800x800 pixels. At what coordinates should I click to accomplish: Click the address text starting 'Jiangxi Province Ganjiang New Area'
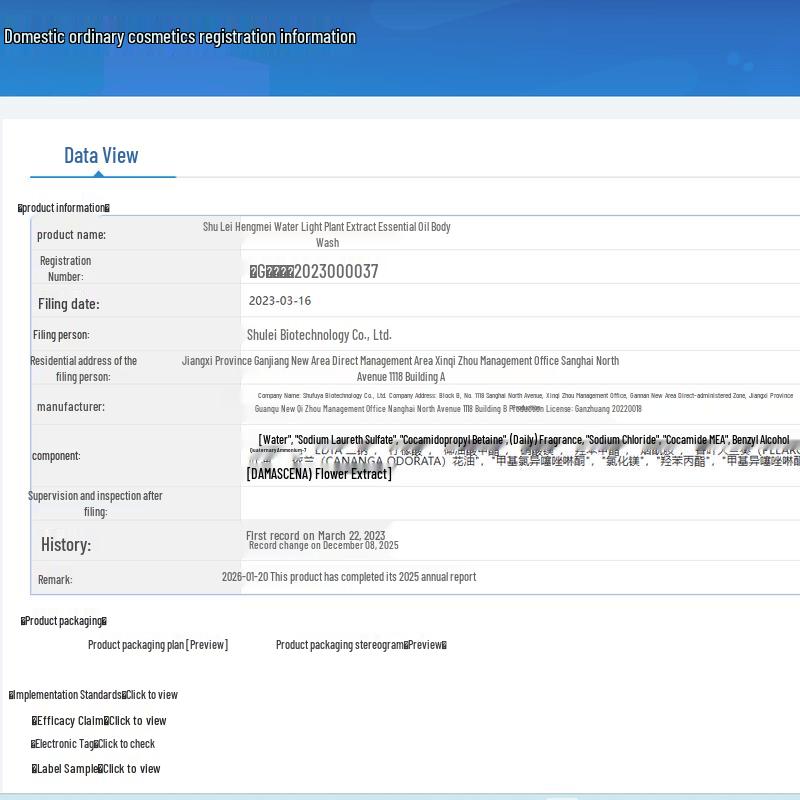[401, 368]
